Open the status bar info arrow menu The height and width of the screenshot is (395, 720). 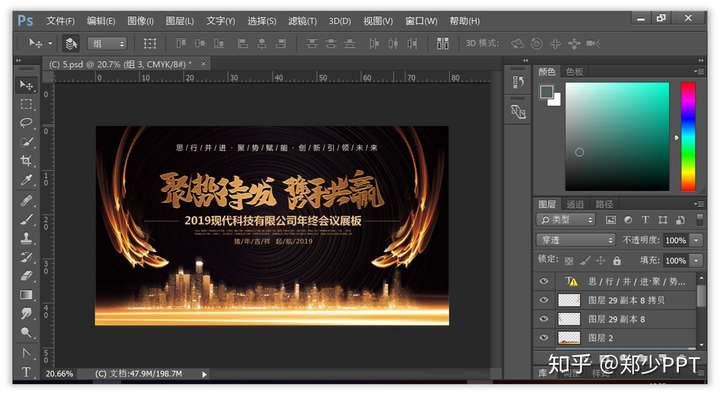pos(204,374)
